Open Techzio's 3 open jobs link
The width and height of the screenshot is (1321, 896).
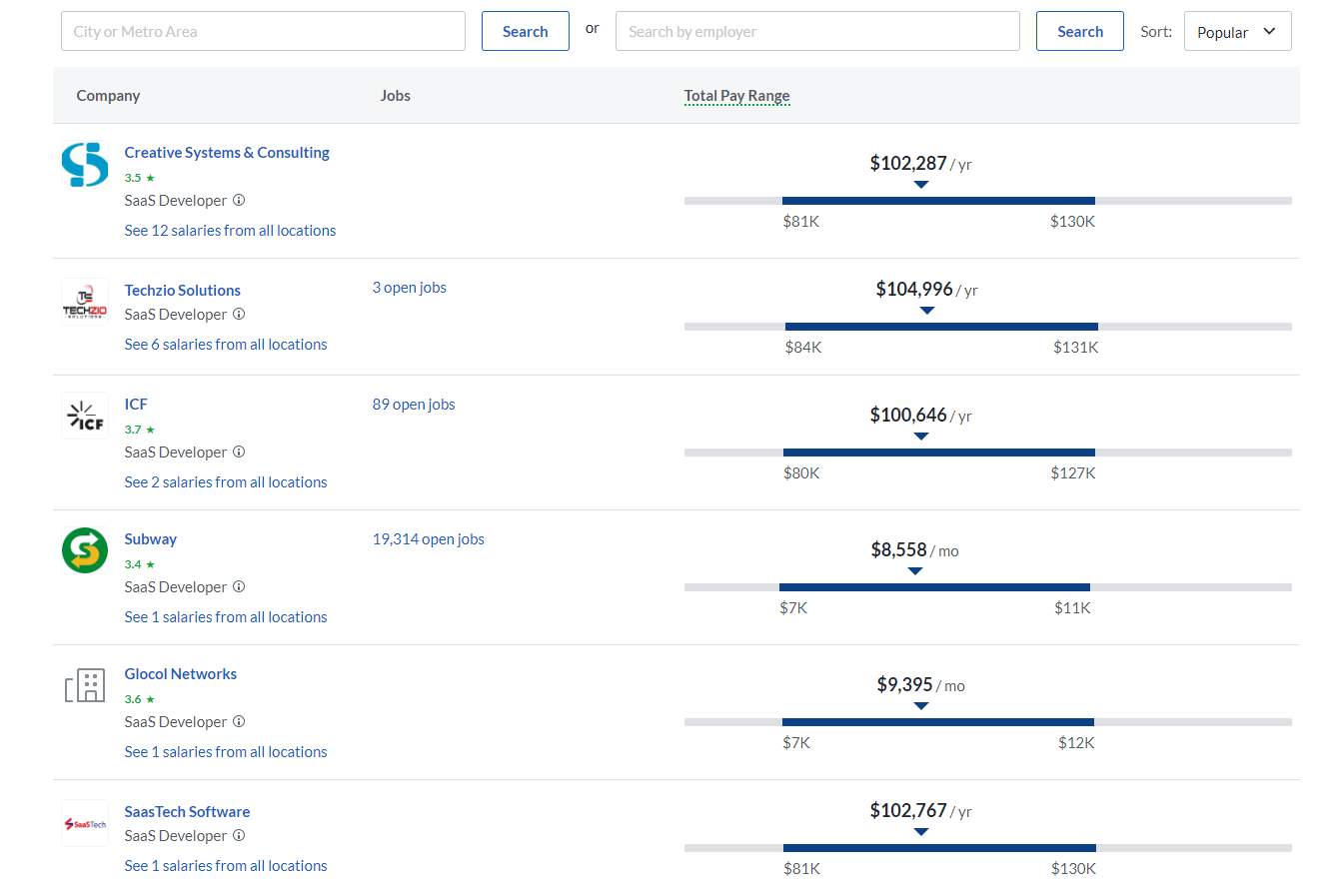pyautogui.click(x=410, y=288)
